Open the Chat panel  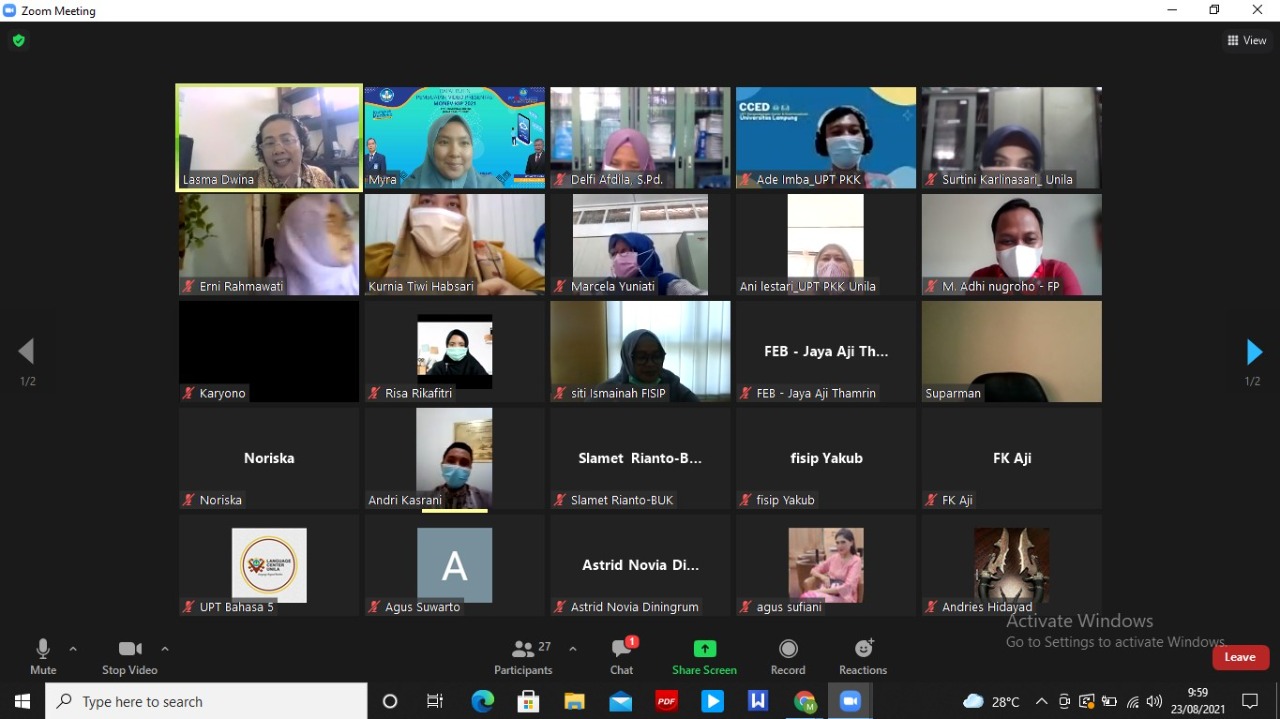(622, 657)
